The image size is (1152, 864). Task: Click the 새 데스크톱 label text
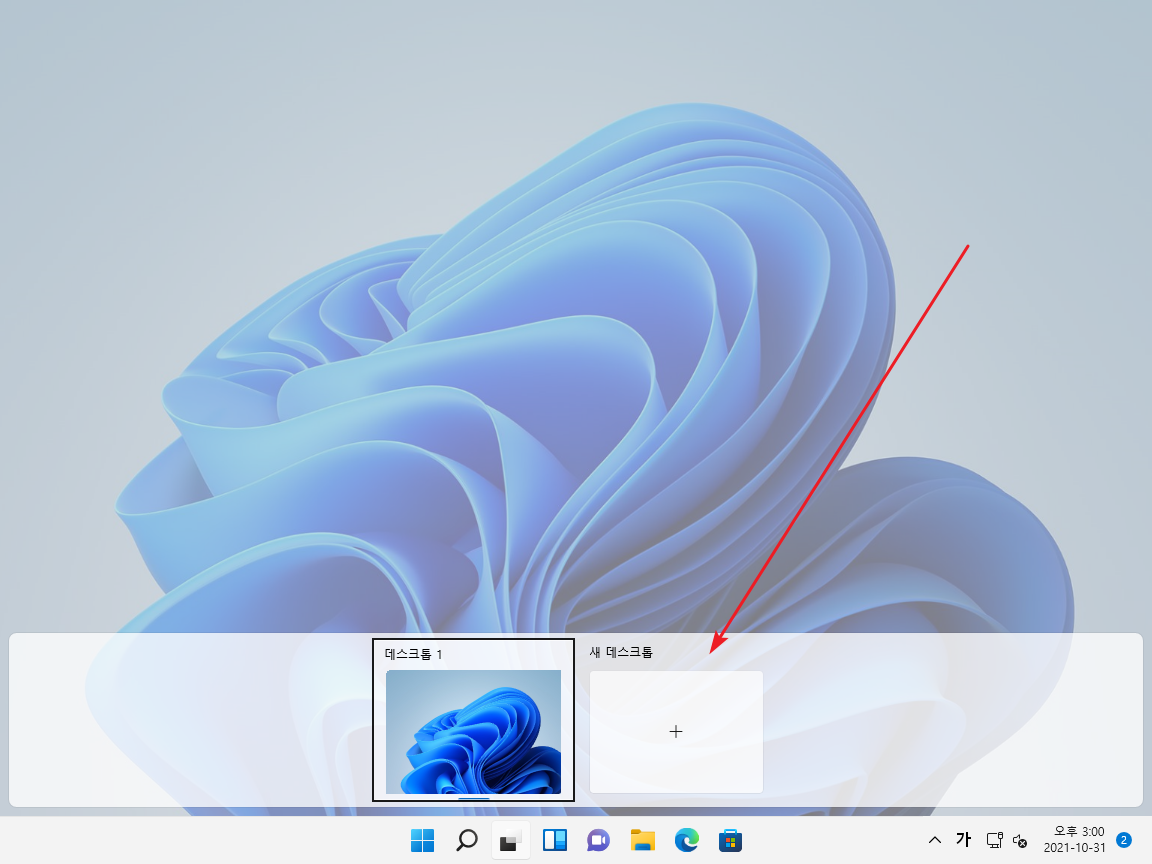pyautogui.click(x=621, y=652)
